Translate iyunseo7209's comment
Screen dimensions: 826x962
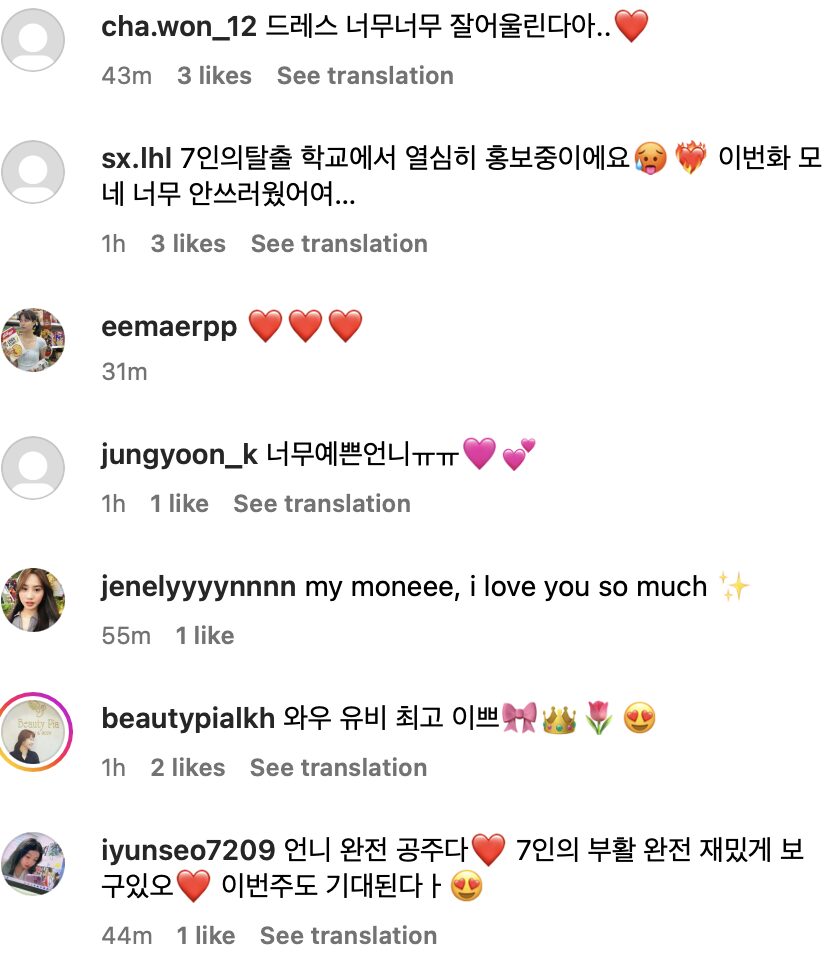[x=348, y=936]
